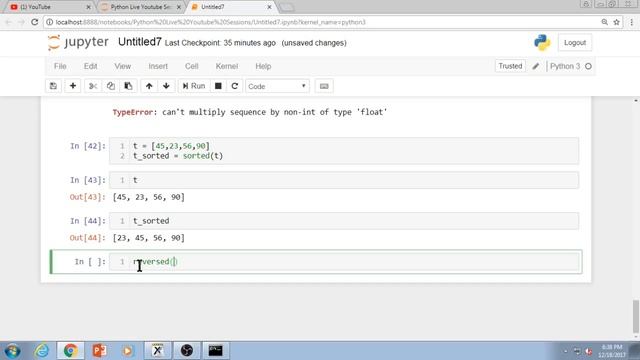This screenshot has height=360, width=640.
Task: Move selected cell down arrow
Action: point(166,86)
